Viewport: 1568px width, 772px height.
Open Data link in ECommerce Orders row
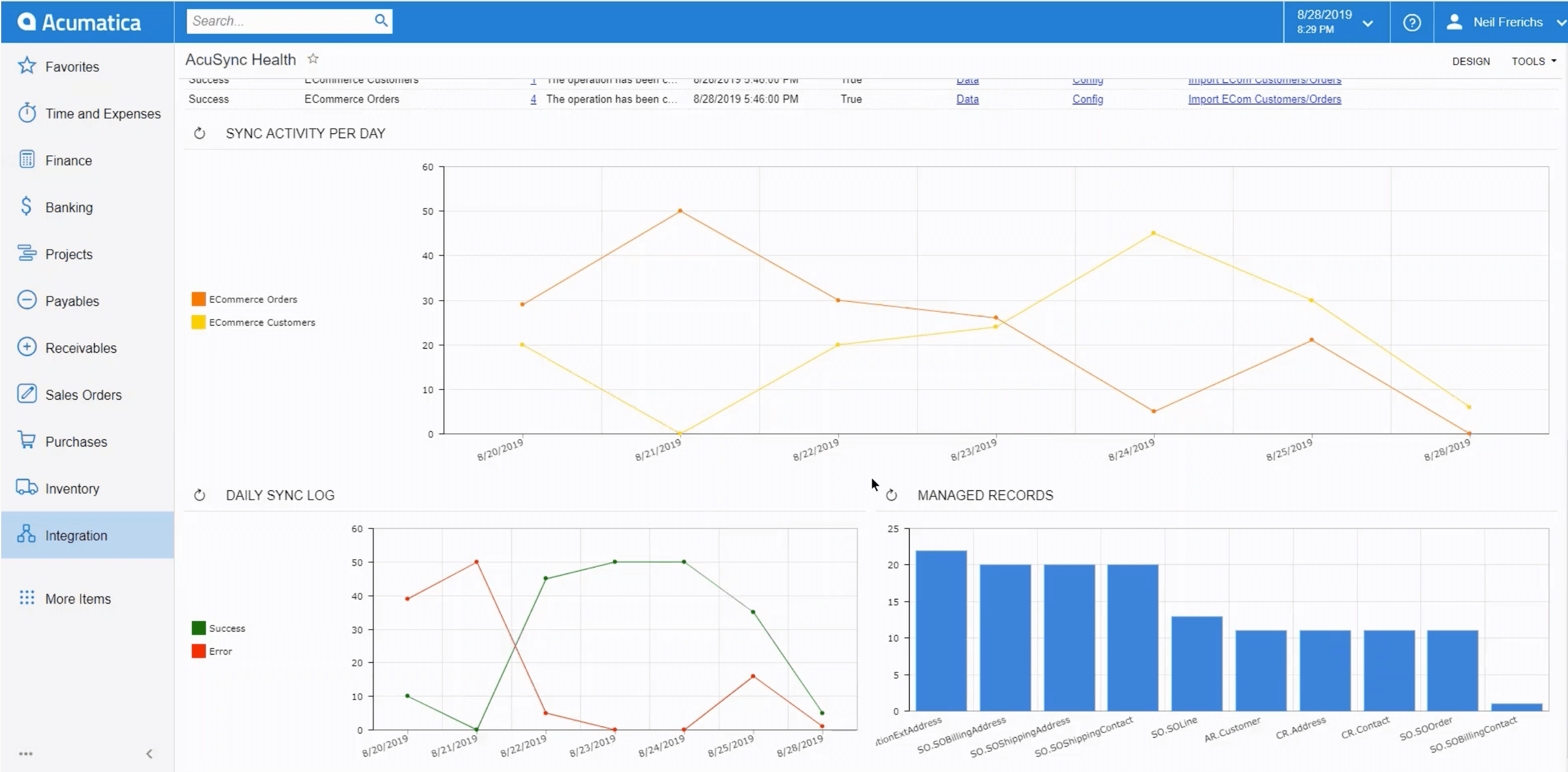(x=967, y=98)
